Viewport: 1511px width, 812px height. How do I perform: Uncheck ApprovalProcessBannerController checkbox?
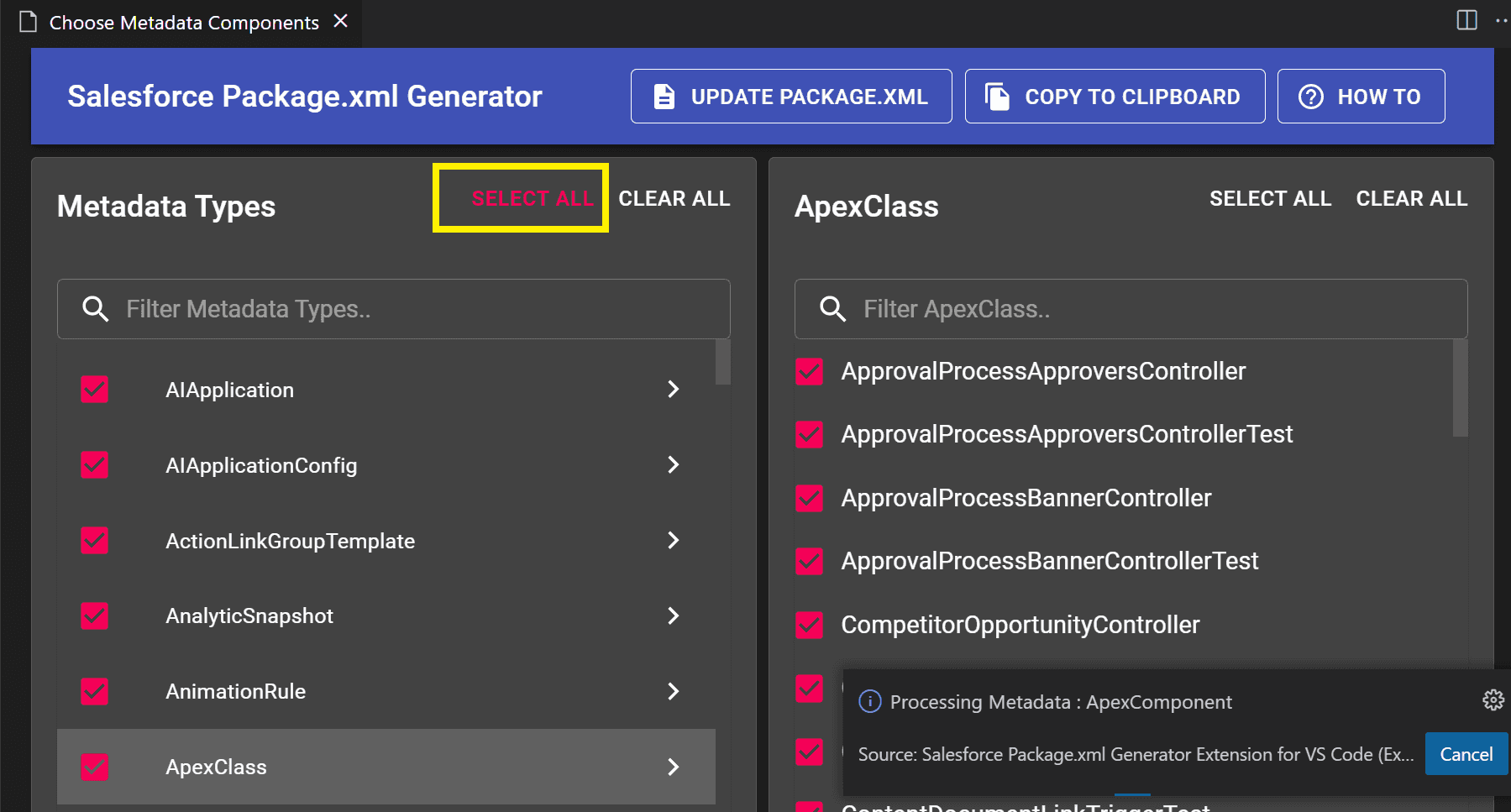[x=810, y=498]
